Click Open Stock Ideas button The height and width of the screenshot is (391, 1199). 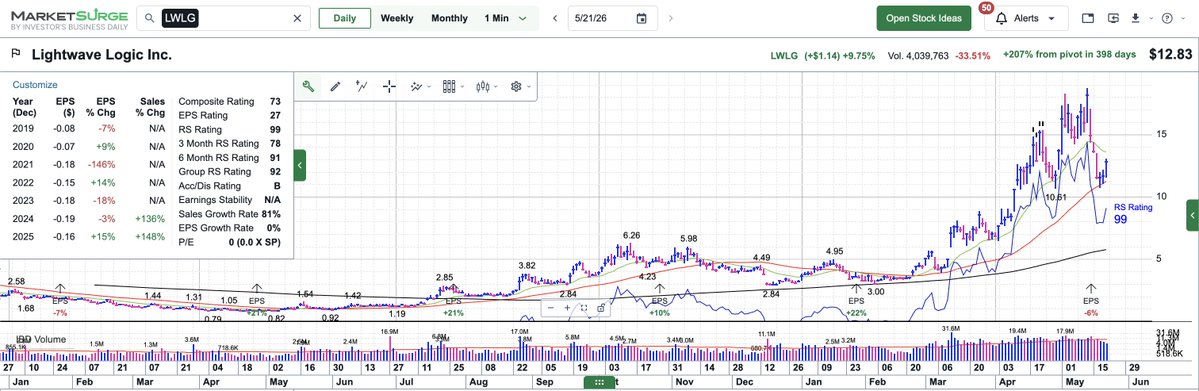[924, 18]
